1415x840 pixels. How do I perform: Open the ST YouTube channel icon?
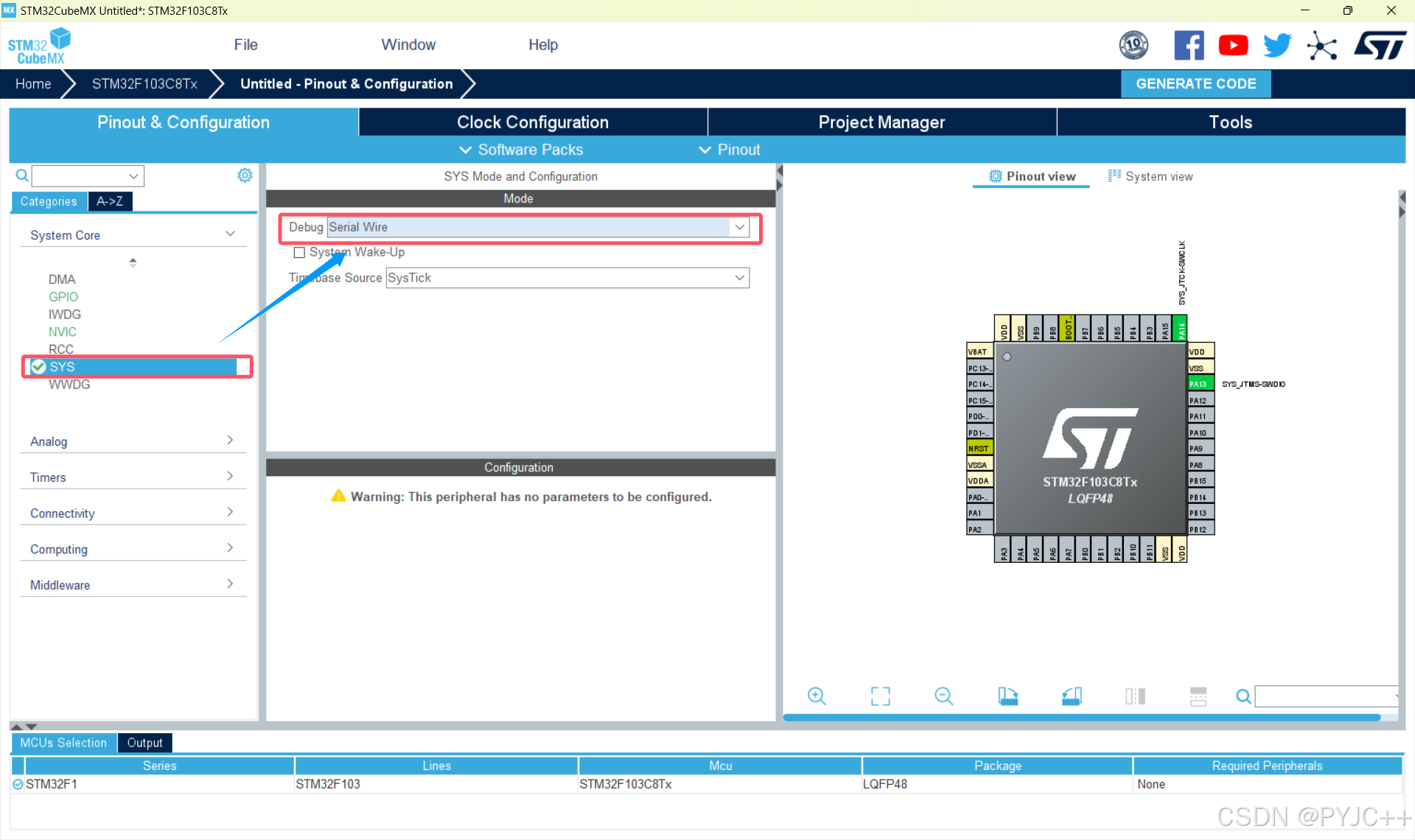point(1233,46)
